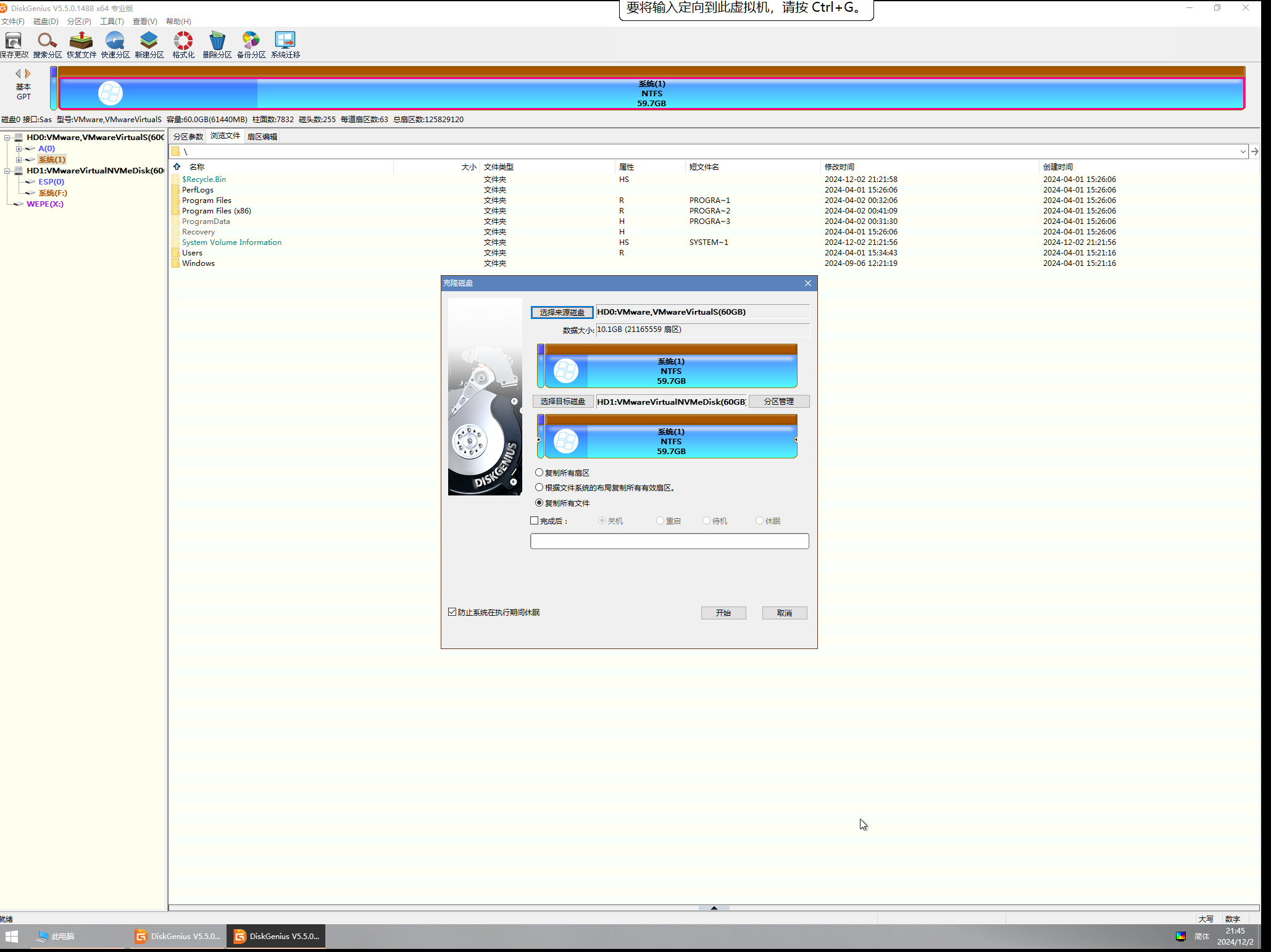Image resolution: width=1271 pixels, height=952 pixels.
Task: Collapse the HD0 VMwareVirtualS disk node
Action: [7, 138]
